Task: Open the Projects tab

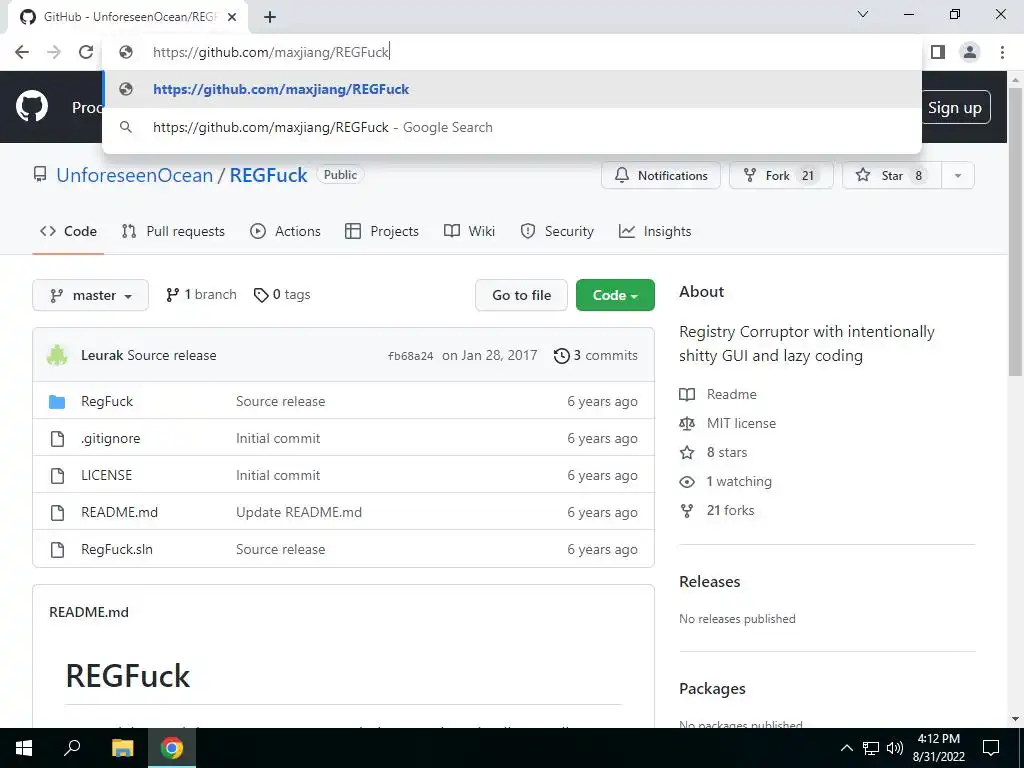Action: click(x=382, y=231)
